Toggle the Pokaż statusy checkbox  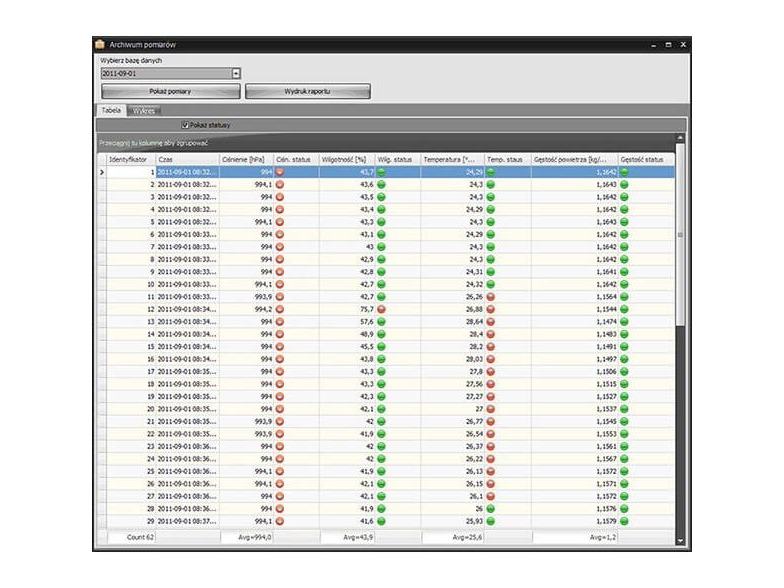click(x=186, y=125)
